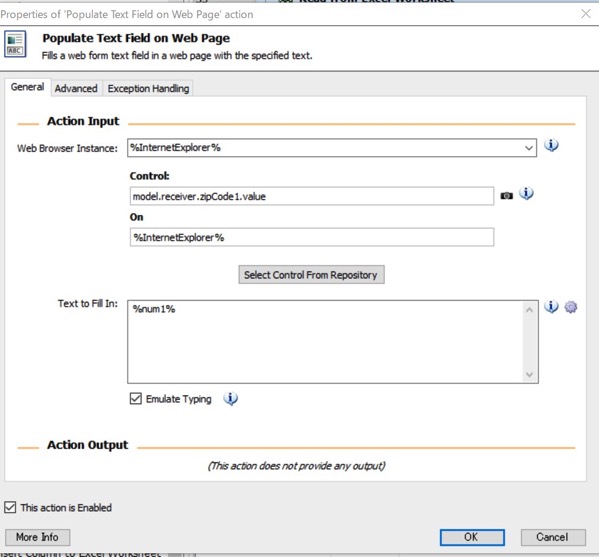Screen dimensions: 599x557
Task: Uncheck This action is Enabled checkbox
Action: 10,507
